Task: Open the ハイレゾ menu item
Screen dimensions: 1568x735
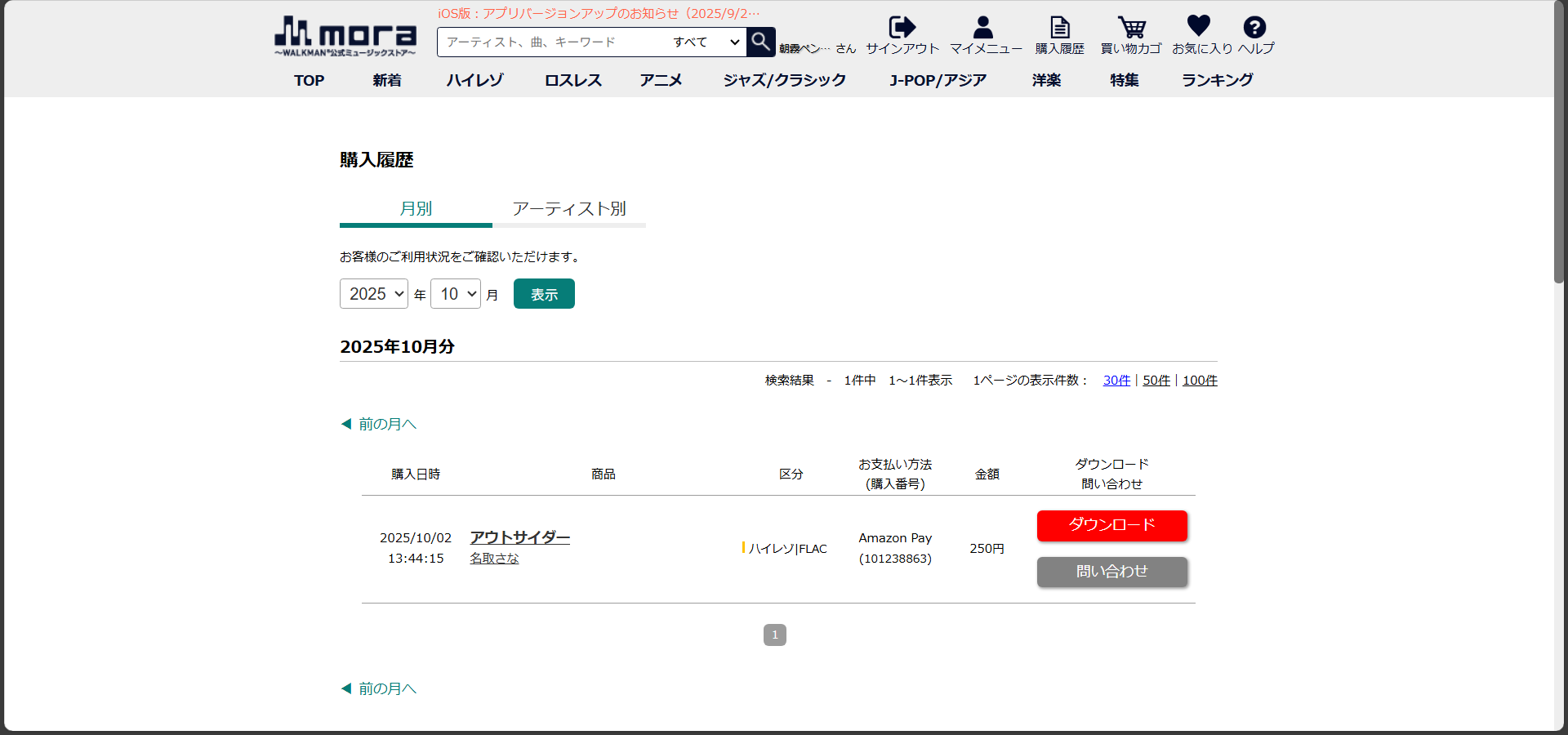Action: tap(474, 80)
